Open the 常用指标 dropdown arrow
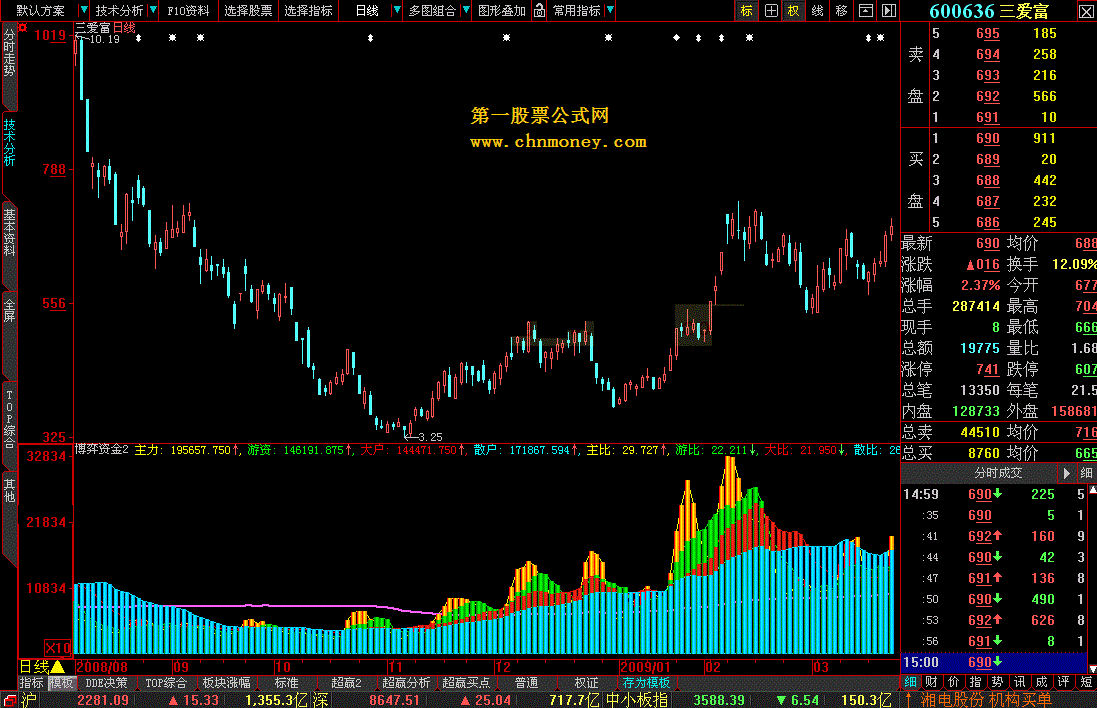This screenshot has height=708, width=1097. click(x=610, y=10)
